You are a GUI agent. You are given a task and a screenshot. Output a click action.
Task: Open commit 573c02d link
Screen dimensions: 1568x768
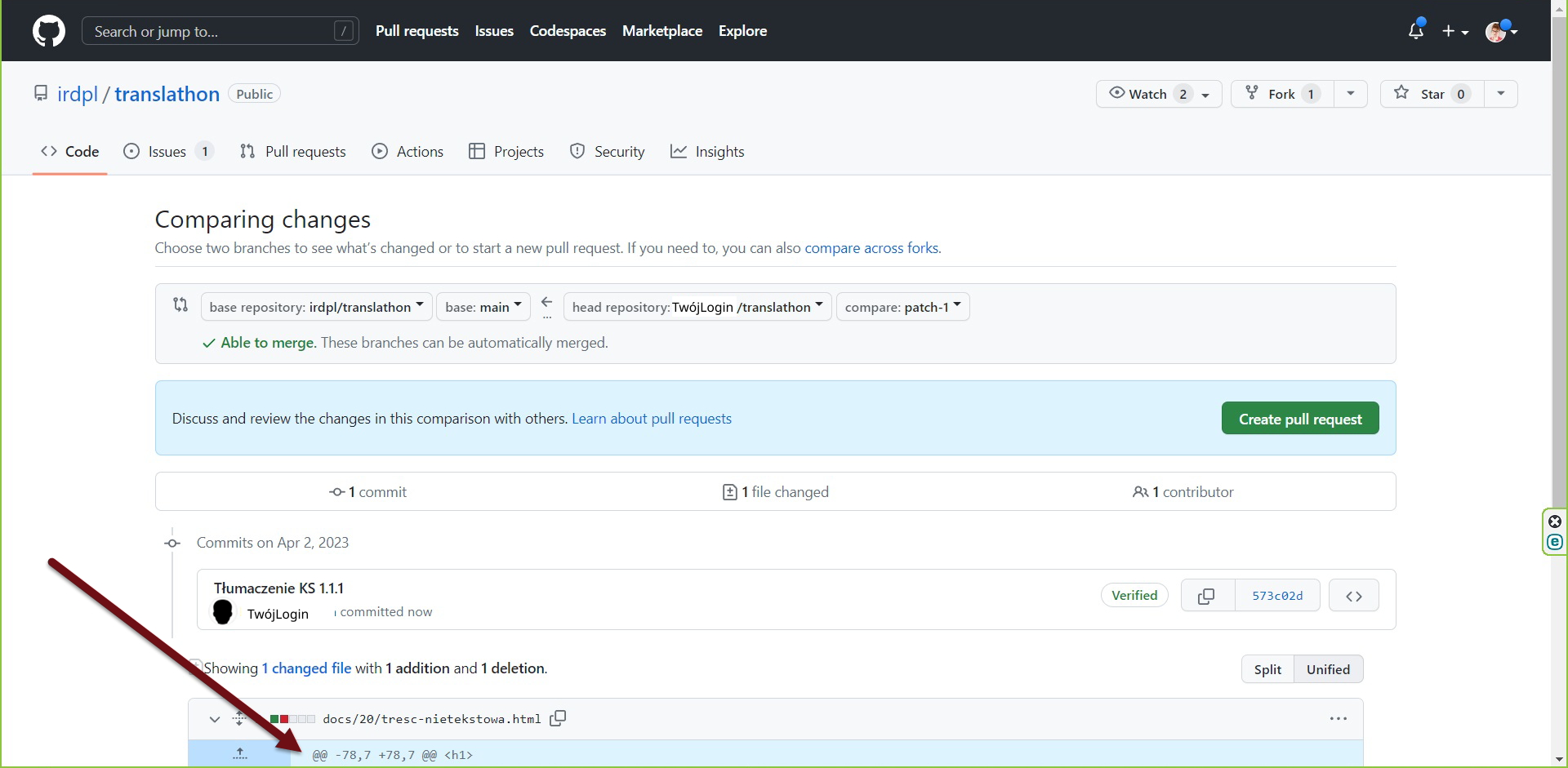(x=1277, y=596)
